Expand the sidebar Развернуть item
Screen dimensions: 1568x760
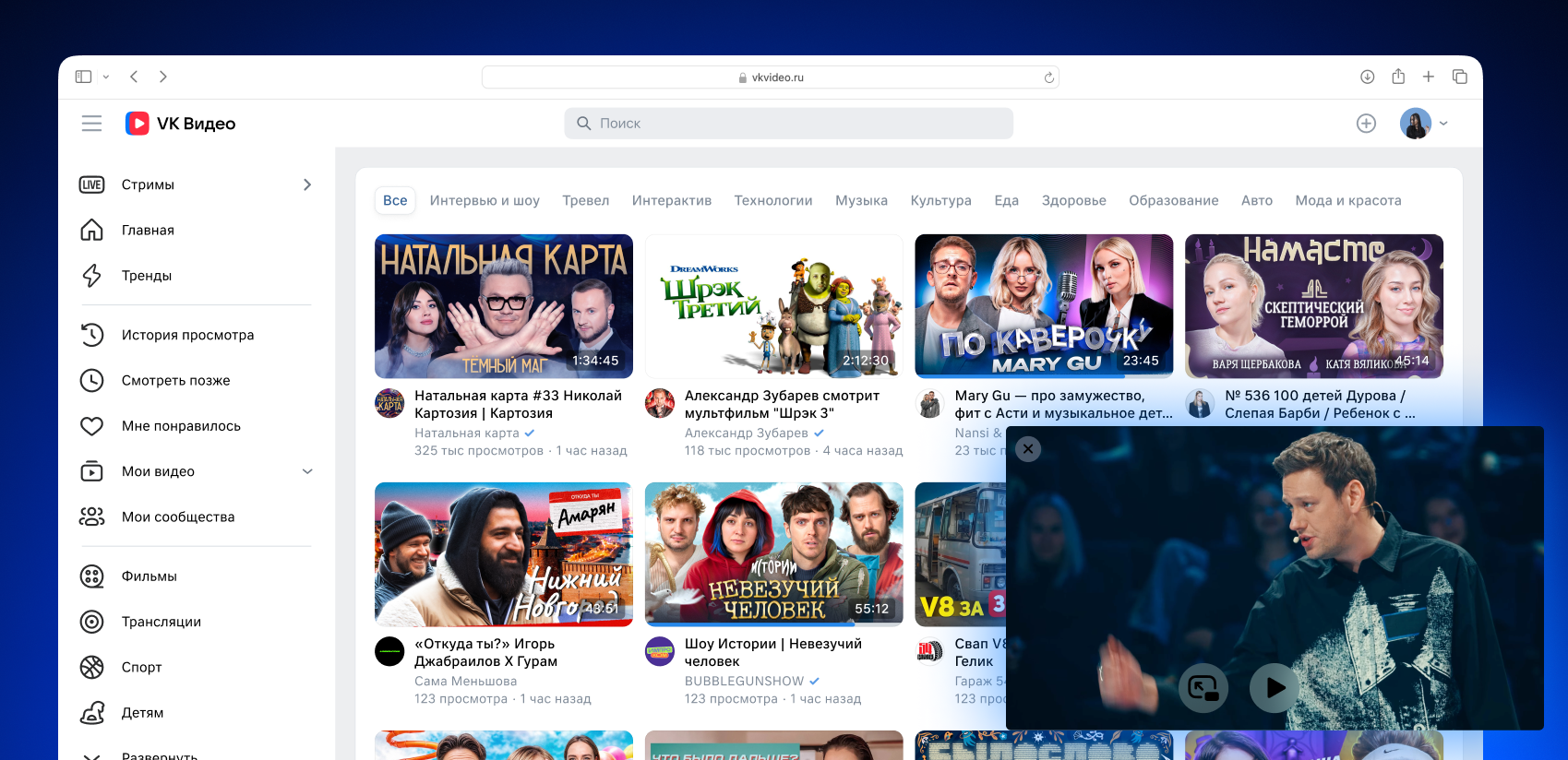tap(159, 755)
